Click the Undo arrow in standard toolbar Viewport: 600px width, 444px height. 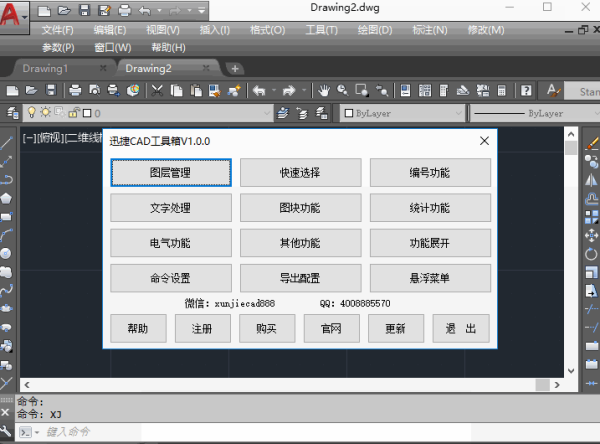[259, 91]
